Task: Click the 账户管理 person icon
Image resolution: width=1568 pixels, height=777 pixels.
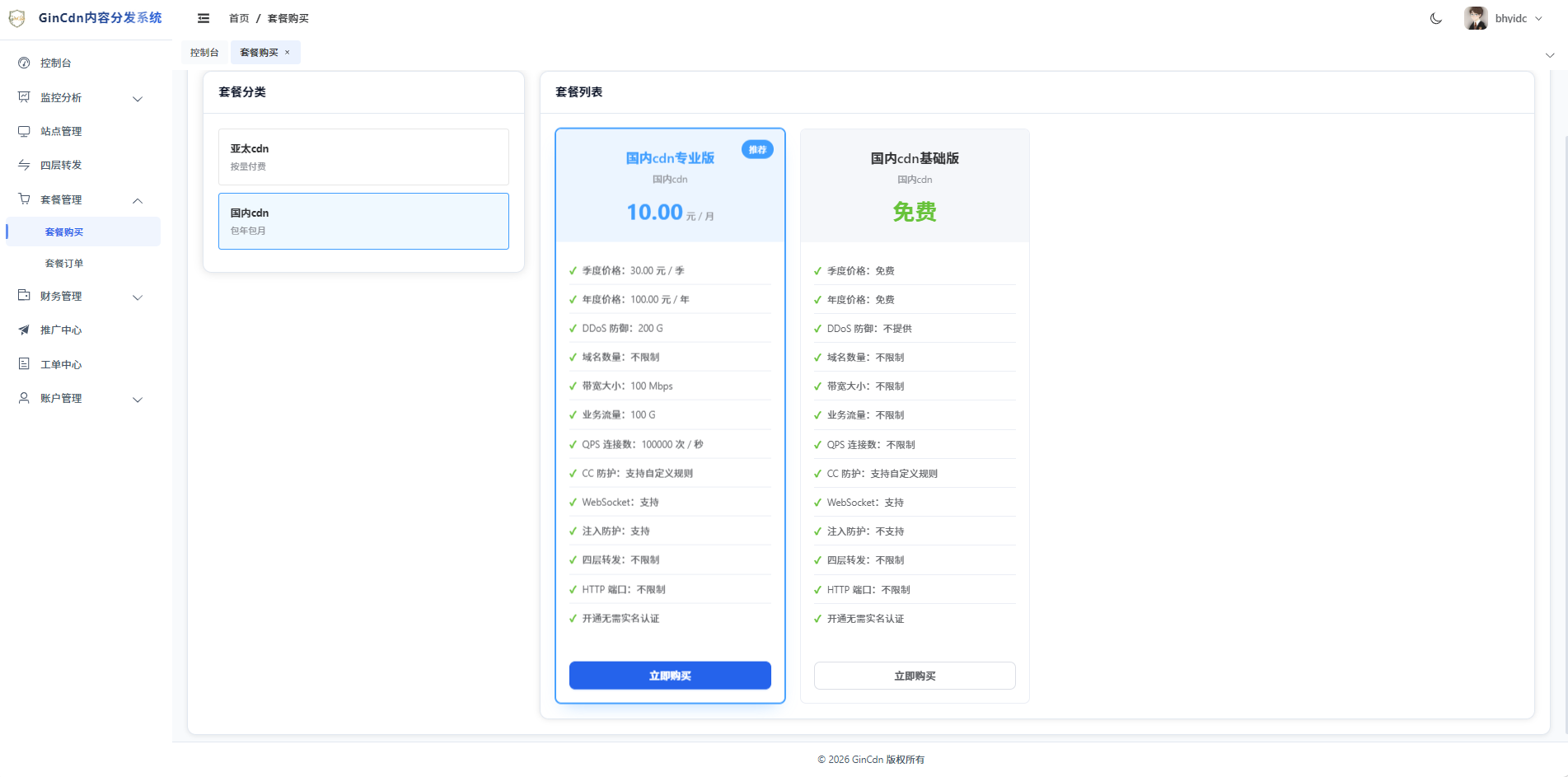Action: click(24, 398)
